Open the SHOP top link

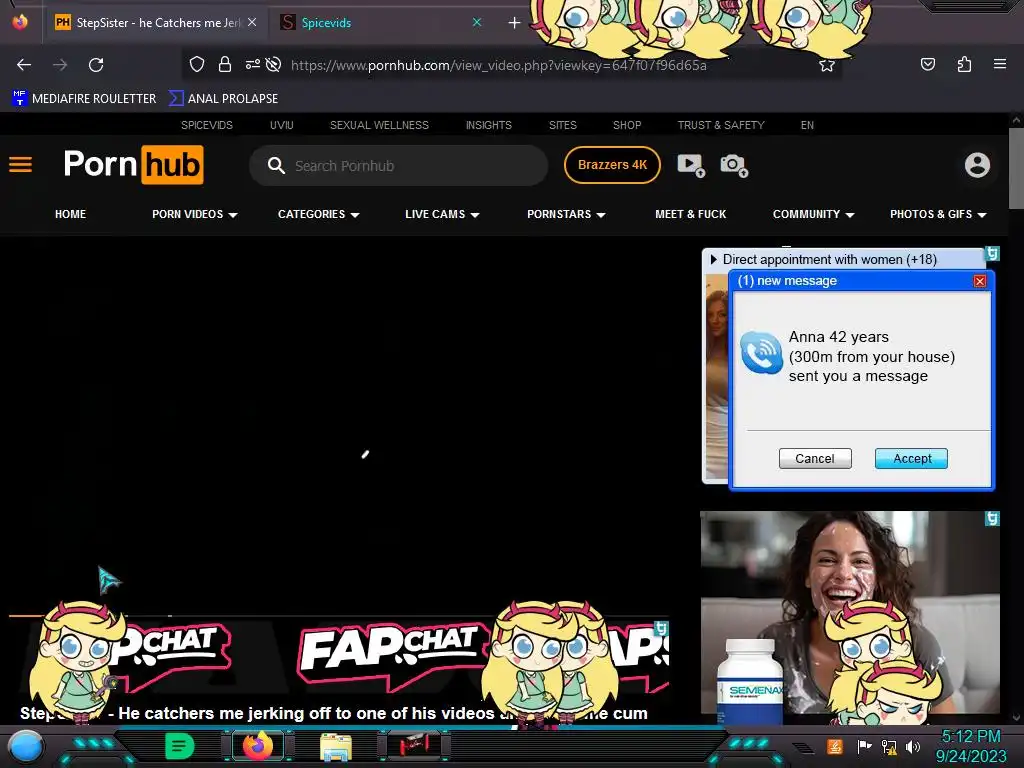coord(627,125)
